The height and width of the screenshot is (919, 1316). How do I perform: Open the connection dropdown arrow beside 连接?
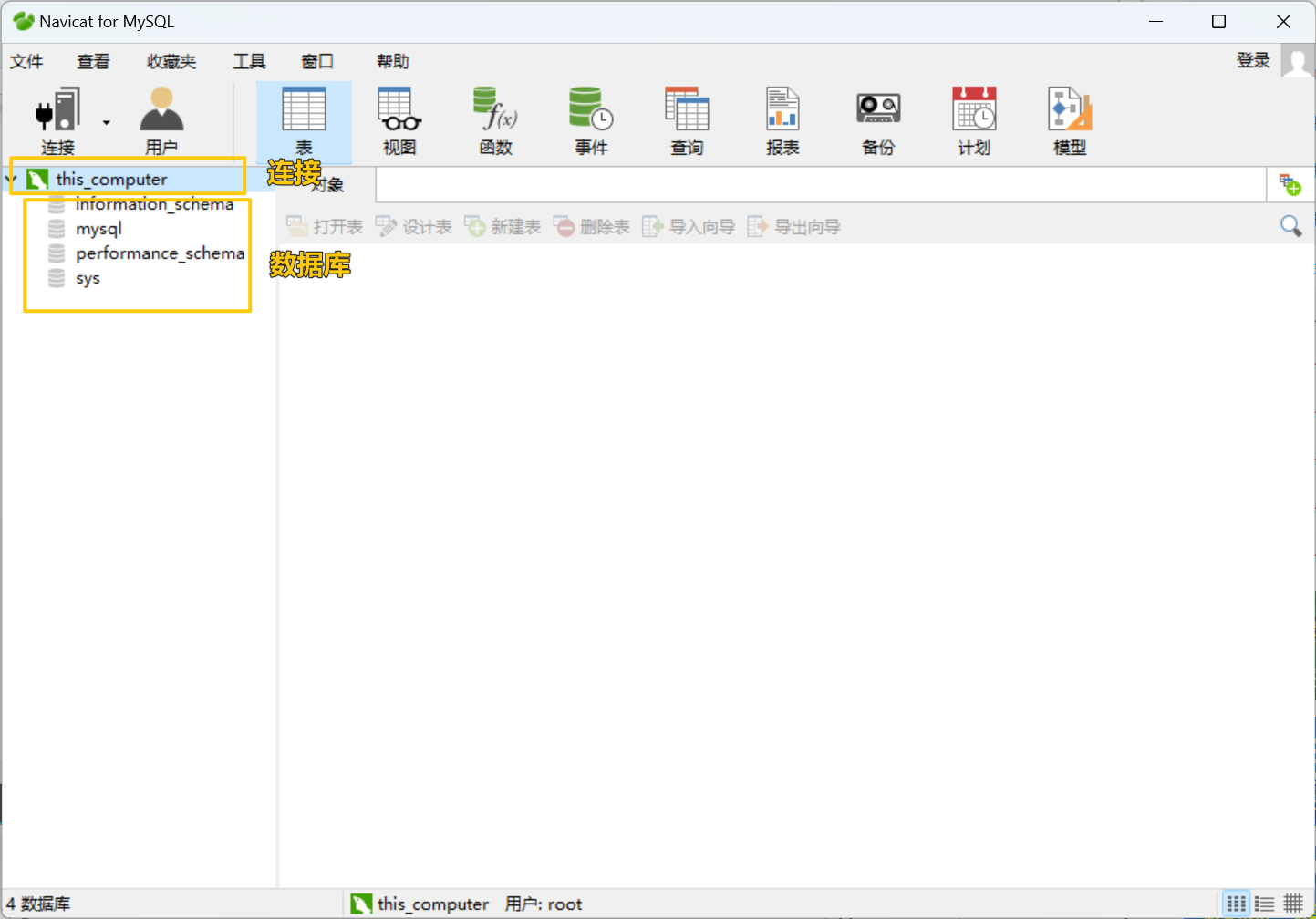pos(107,121)
